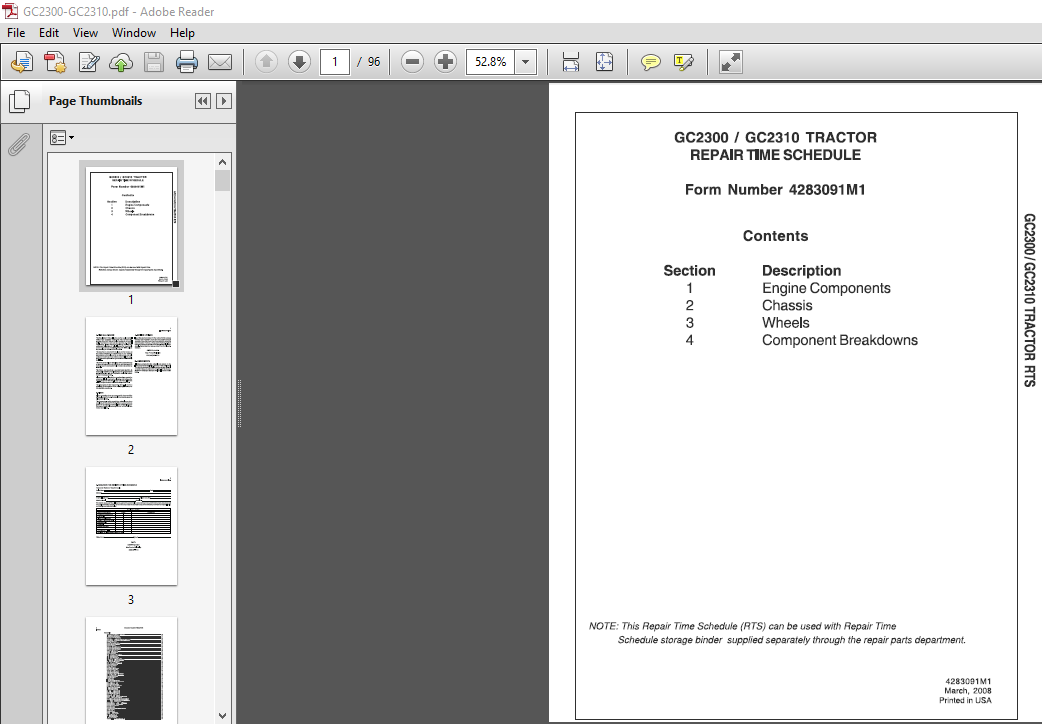The width and height of the screenshot is (1042, 724).
Task: Click the cloud upload icon
Action: click(x=121, y=62)
